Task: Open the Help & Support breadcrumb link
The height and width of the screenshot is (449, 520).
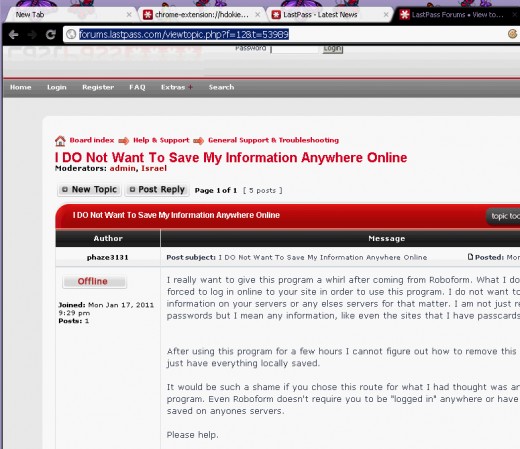Action: (x=161, y=140)
